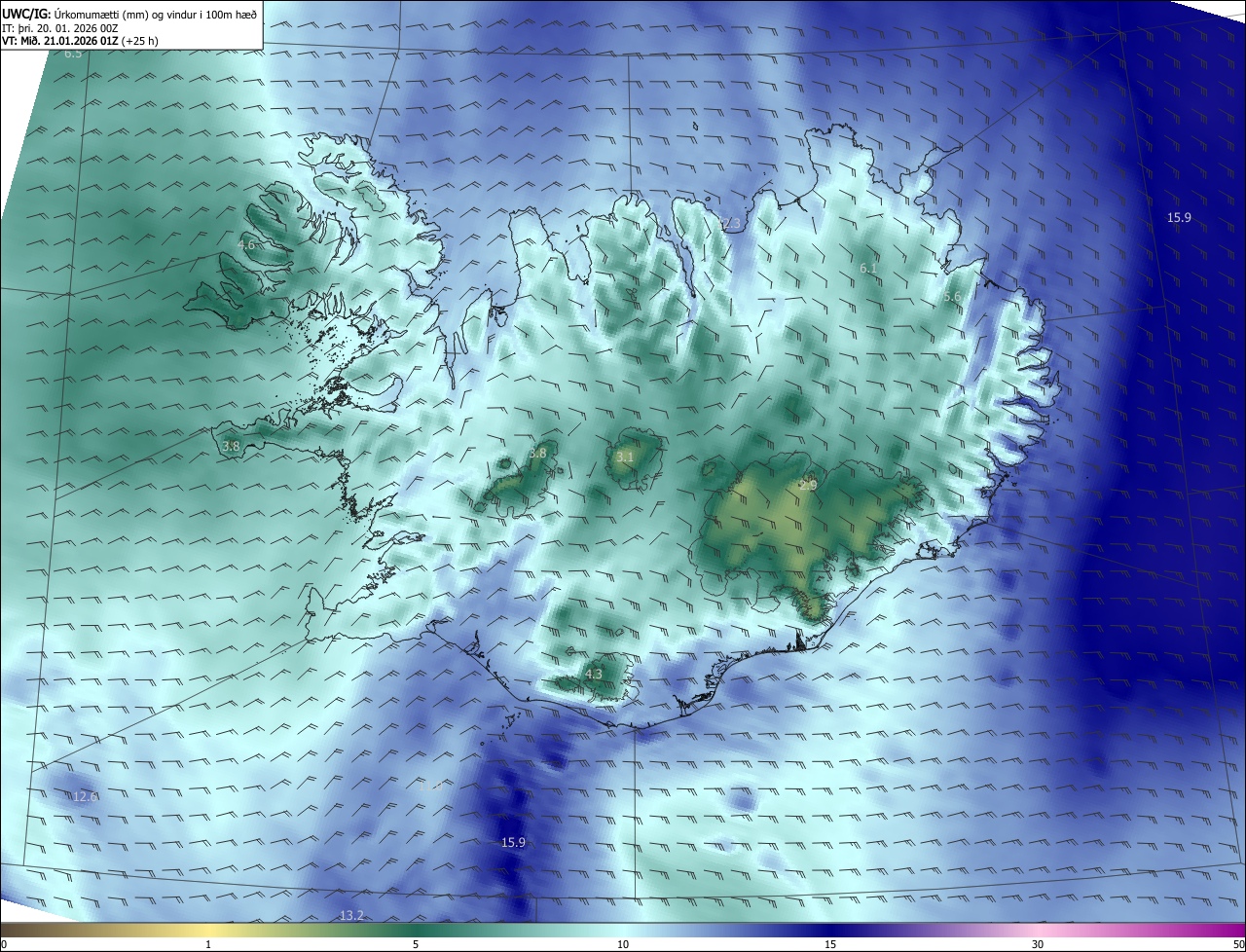
Task: Select the 'IT: þri. 20. 01. 2026 00Z' line
Action: coord(60,27)
